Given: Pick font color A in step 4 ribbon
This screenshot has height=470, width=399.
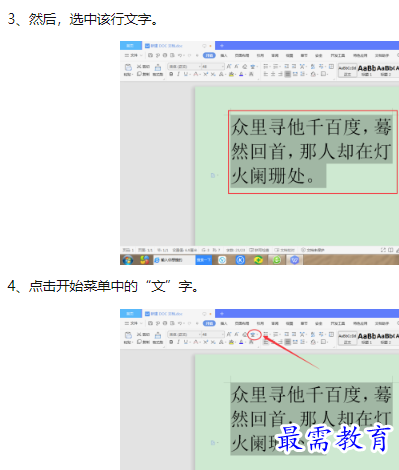Looking at the screenshot, I should 241,342.
